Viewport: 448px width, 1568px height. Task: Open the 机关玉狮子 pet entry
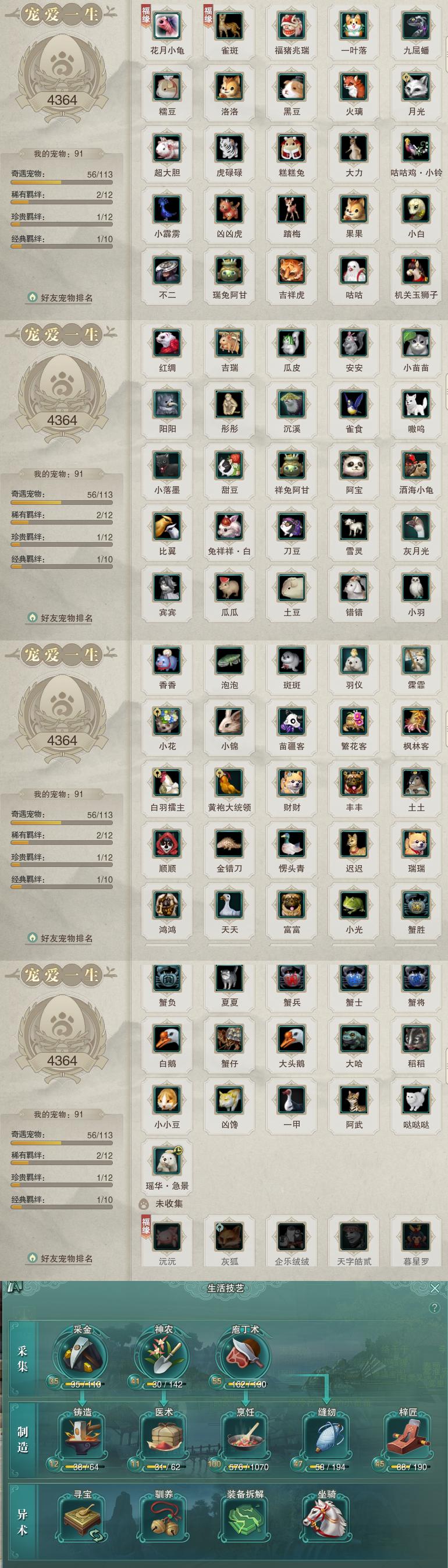coord(417,270)
